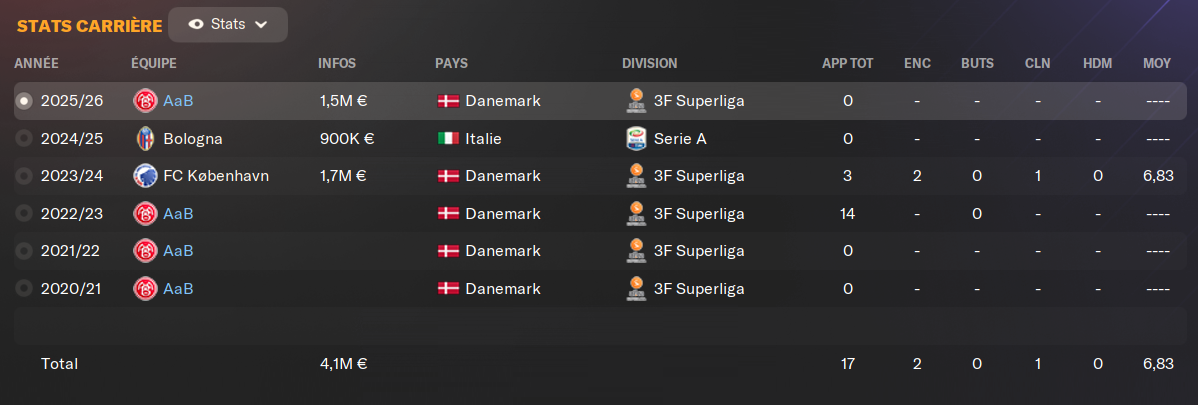Click the dropdown chevron next to Stats

[261, 24]
